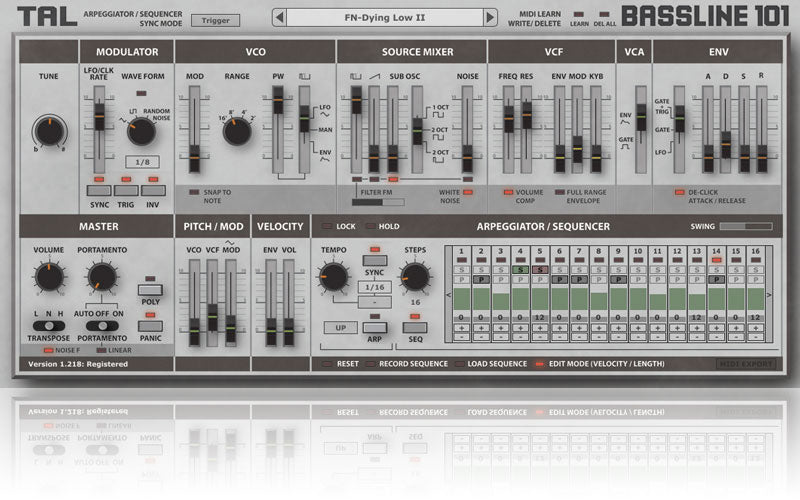Click the STEPS knob
800x500 pixels.
415,277
